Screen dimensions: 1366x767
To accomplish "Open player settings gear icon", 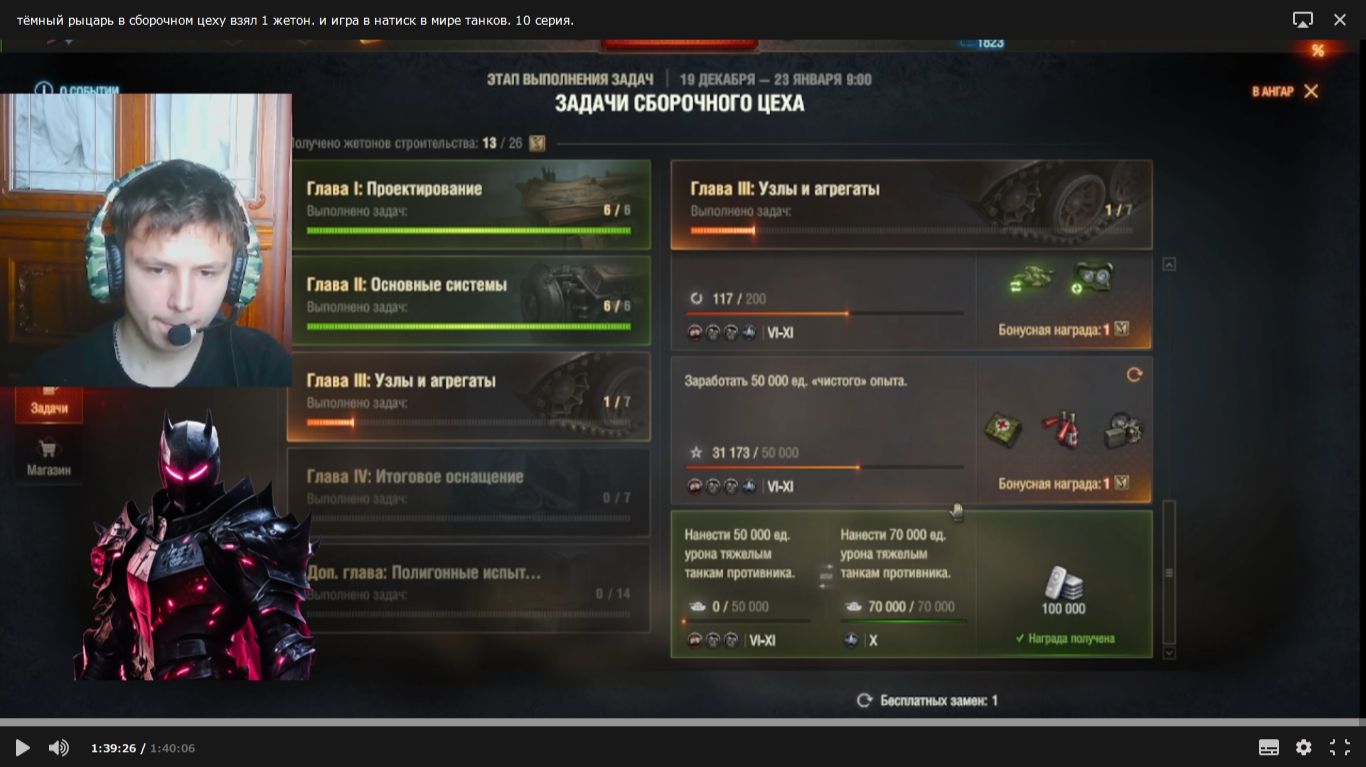I will 1304,747.
